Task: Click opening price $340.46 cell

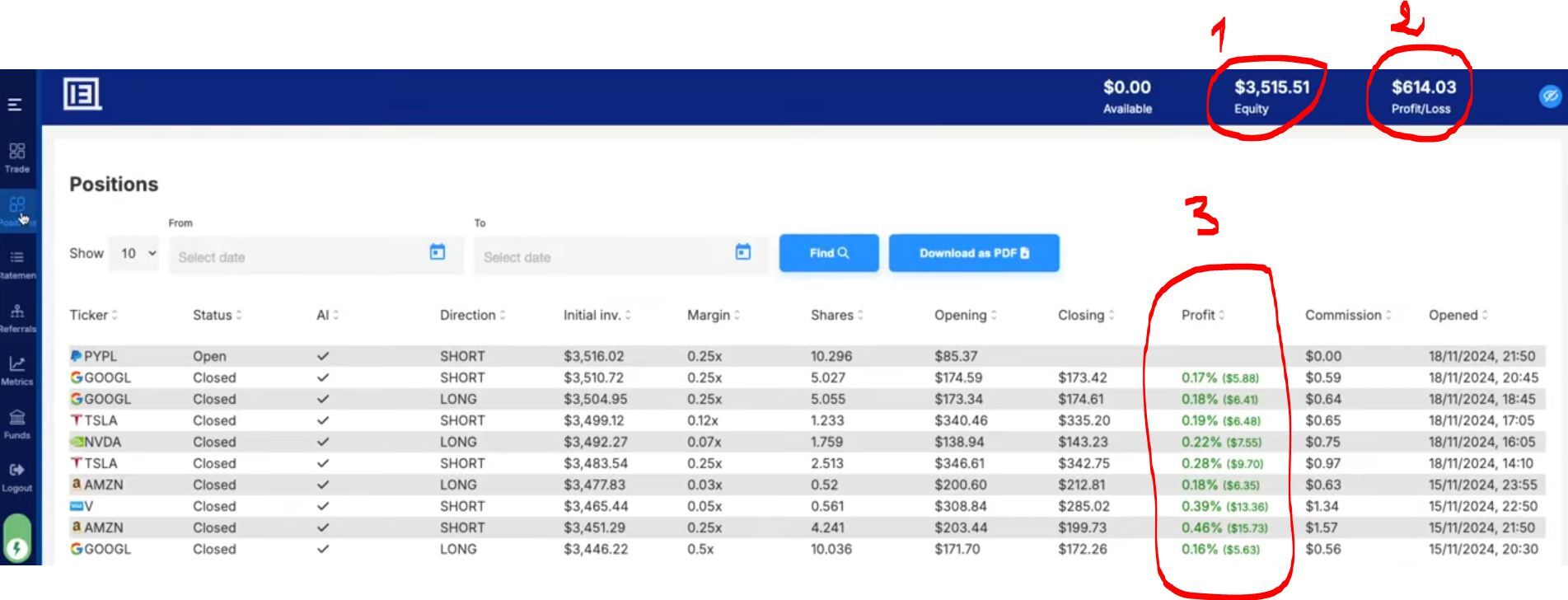Action: pyautogui.click(x=961, y=420)
